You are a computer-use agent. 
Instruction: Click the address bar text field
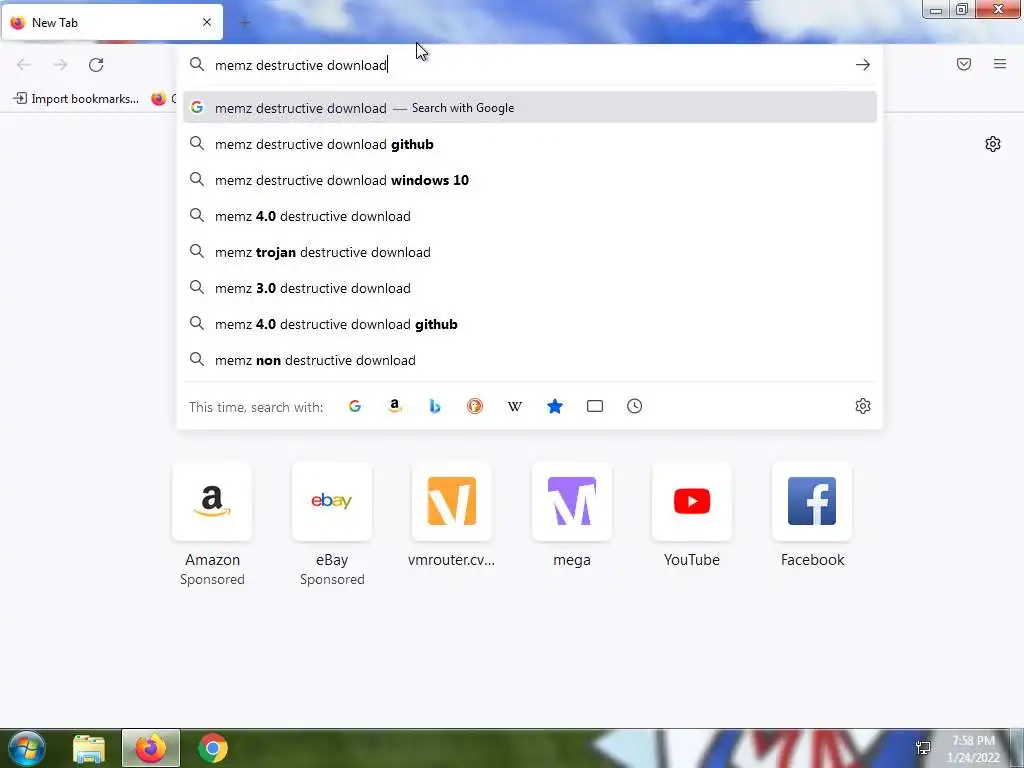click(529, 65)
